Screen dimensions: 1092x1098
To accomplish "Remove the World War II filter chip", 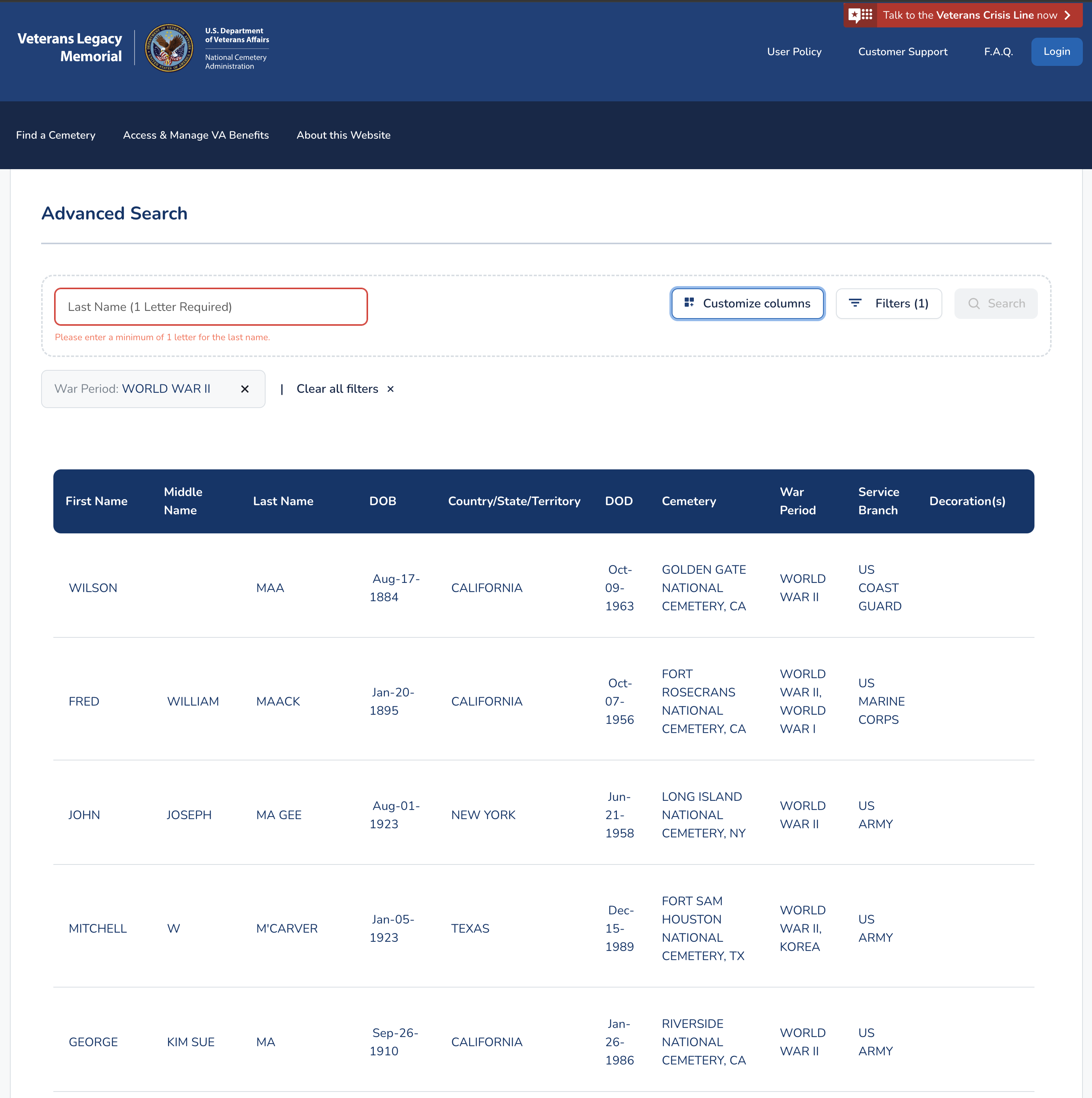I will pos(245,389).
